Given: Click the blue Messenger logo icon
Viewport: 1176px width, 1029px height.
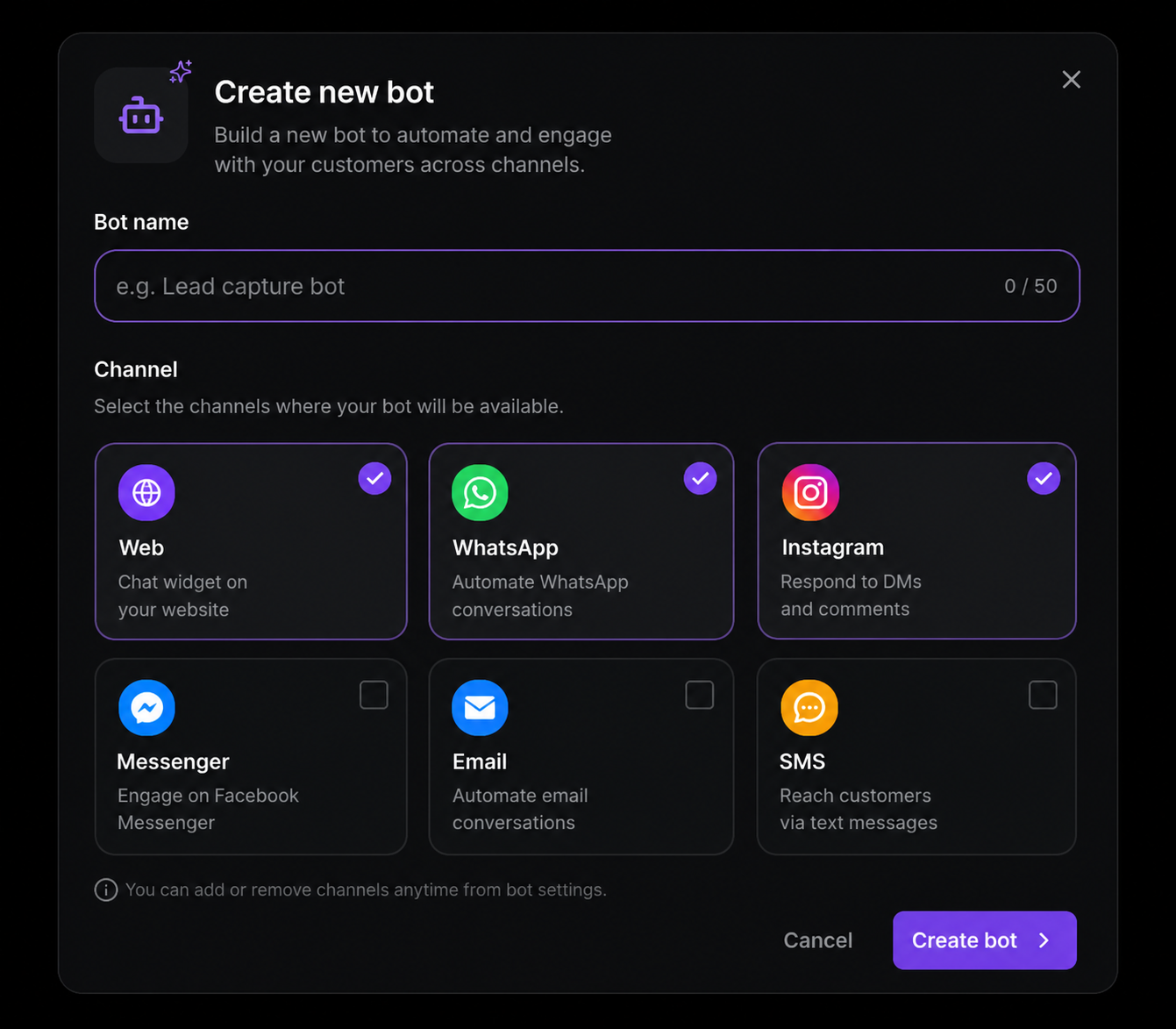Looking at the screenshot, I should [x=146, y=707].
